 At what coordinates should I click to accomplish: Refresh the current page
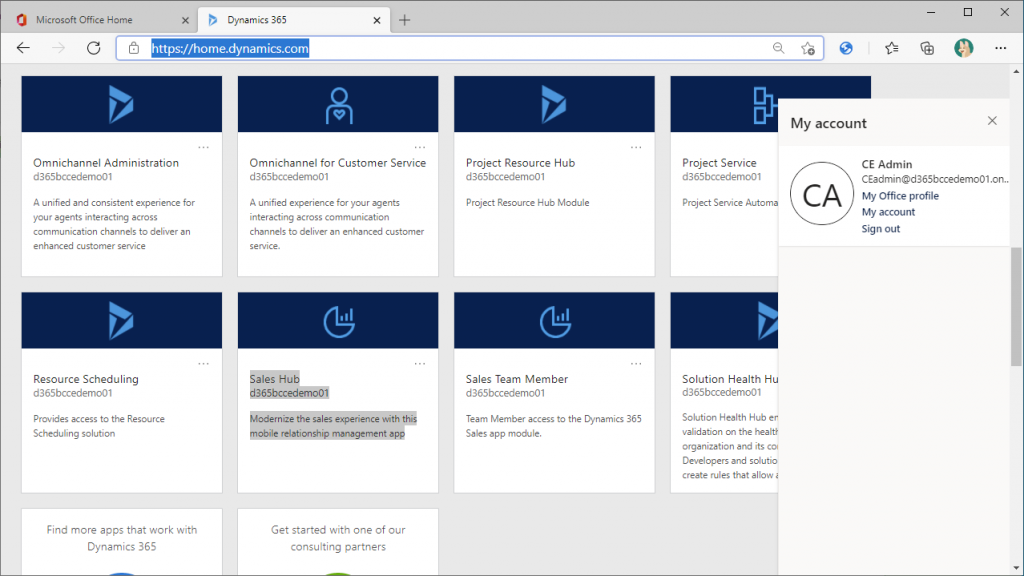pyautogui.click(x=93, y=48)
